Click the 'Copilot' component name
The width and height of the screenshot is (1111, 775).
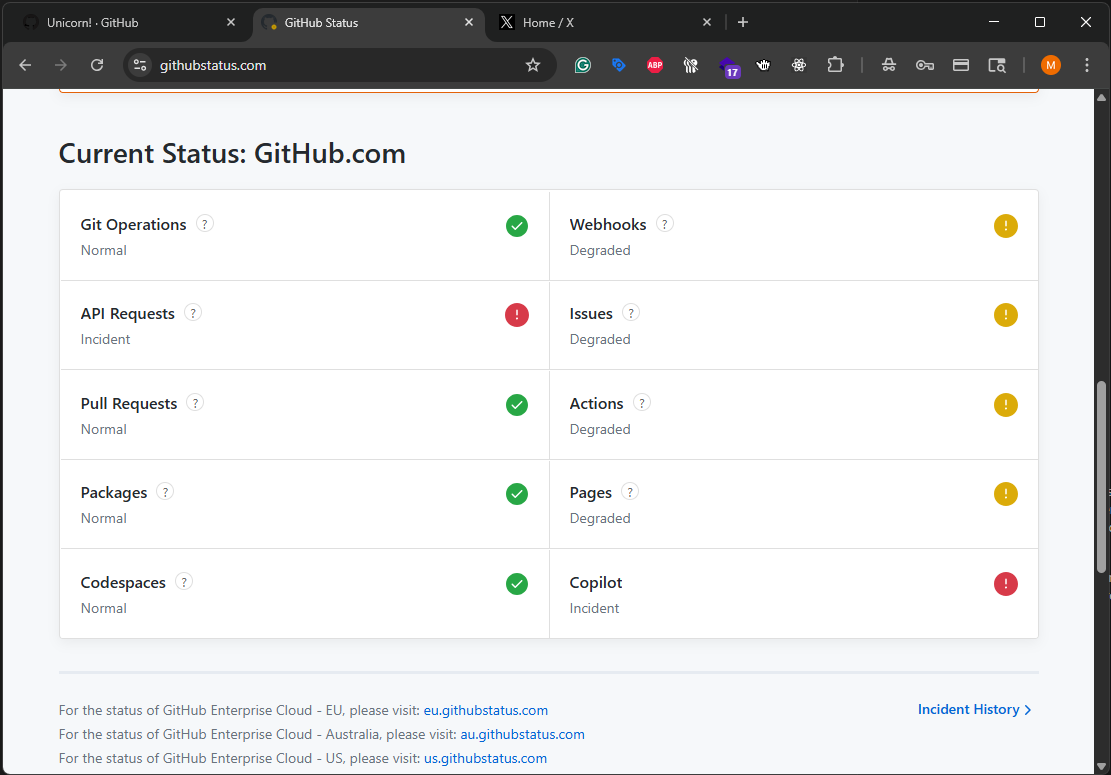point(596,582)
